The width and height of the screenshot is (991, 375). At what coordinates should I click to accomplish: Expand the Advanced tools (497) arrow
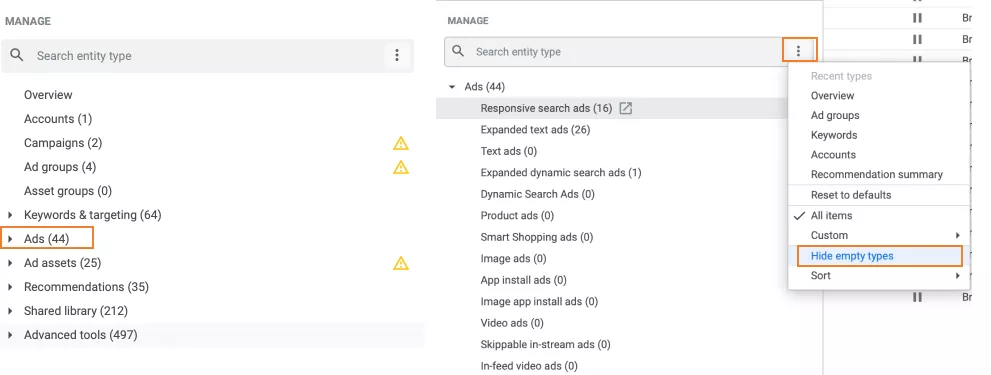coord(10,335)
